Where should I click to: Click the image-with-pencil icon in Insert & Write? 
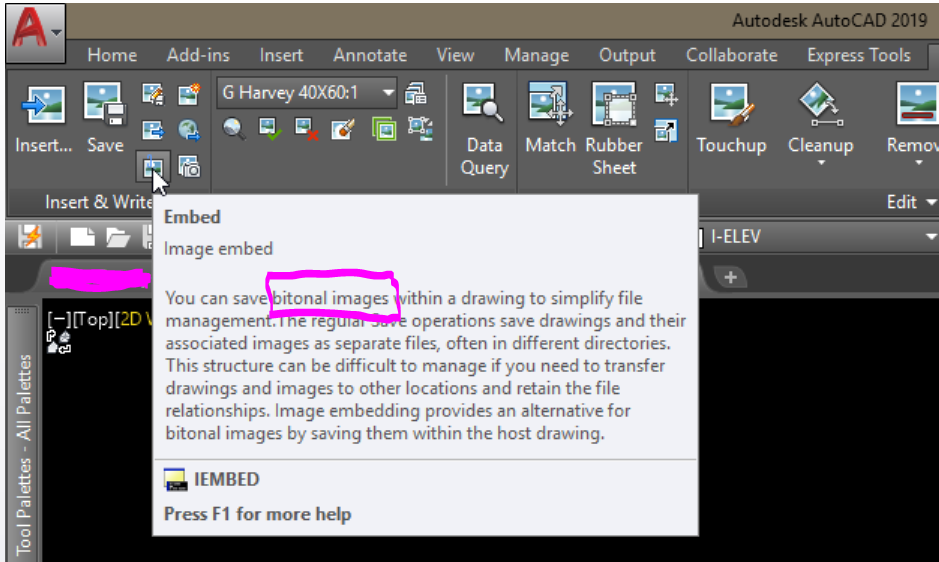[x=153, y=94]
